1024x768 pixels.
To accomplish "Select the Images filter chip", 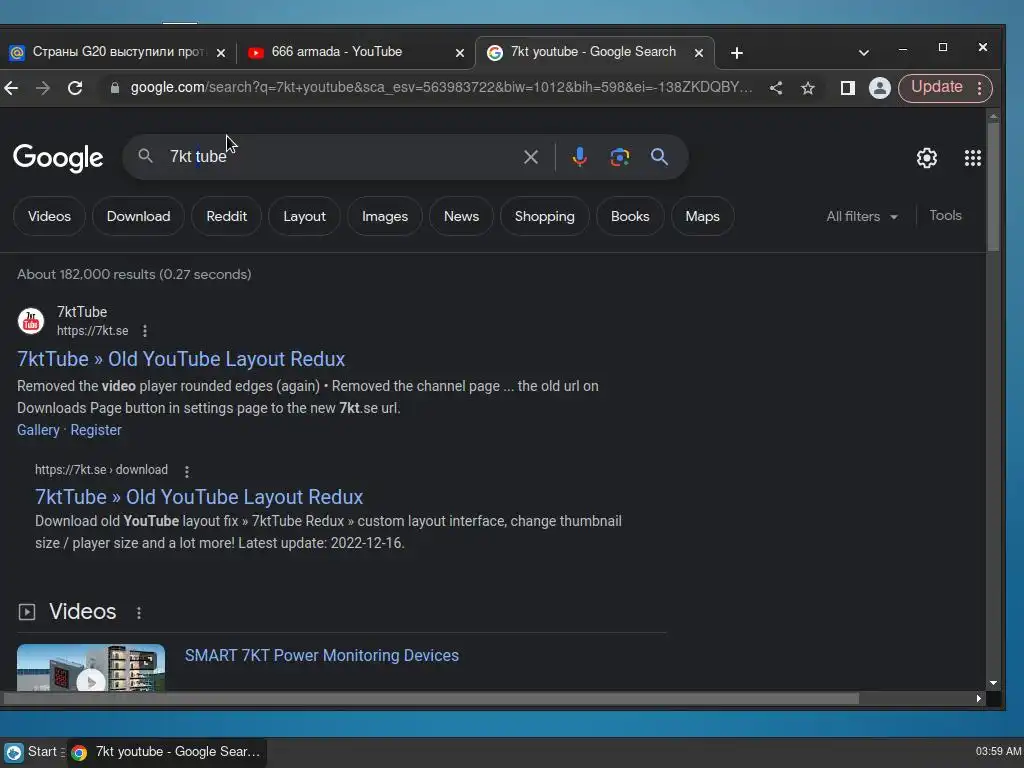I will pyautogui.click(x=385, y=216).
